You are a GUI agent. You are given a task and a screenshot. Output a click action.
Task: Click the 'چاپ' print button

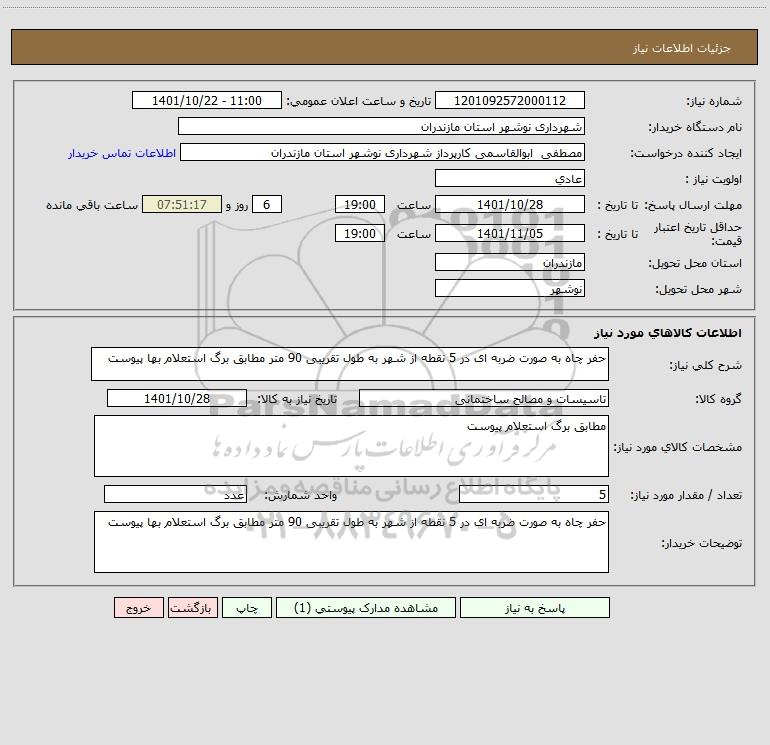point(247,608)
